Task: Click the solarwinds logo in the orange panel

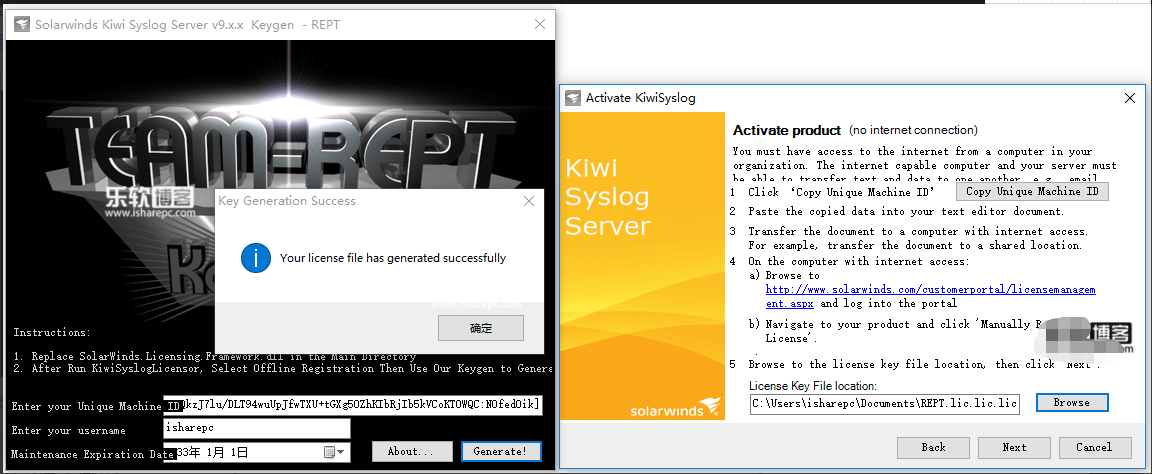Action: 675,408
